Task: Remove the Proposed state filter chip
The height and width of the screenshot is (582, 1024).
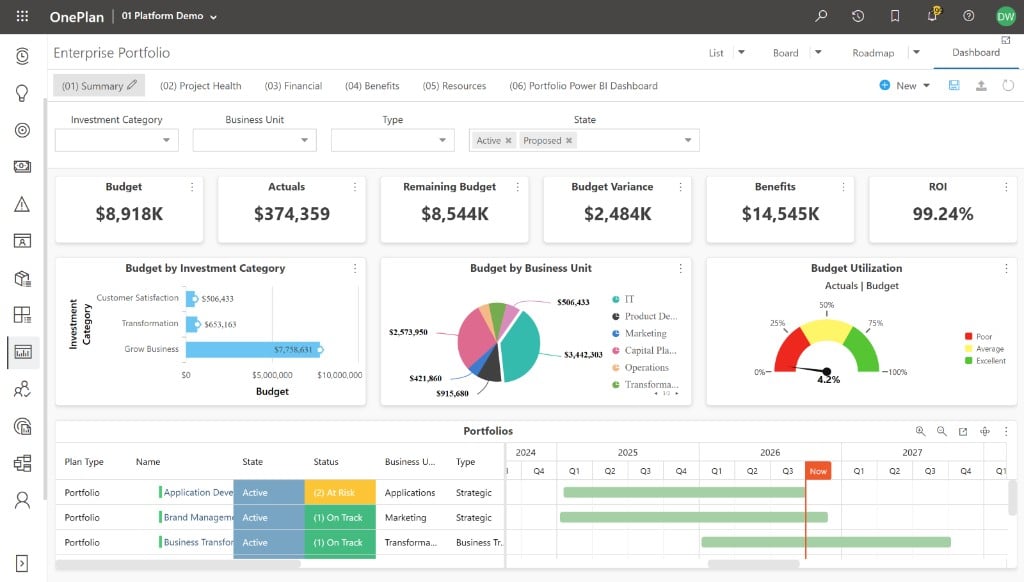Action: (569, 140)
